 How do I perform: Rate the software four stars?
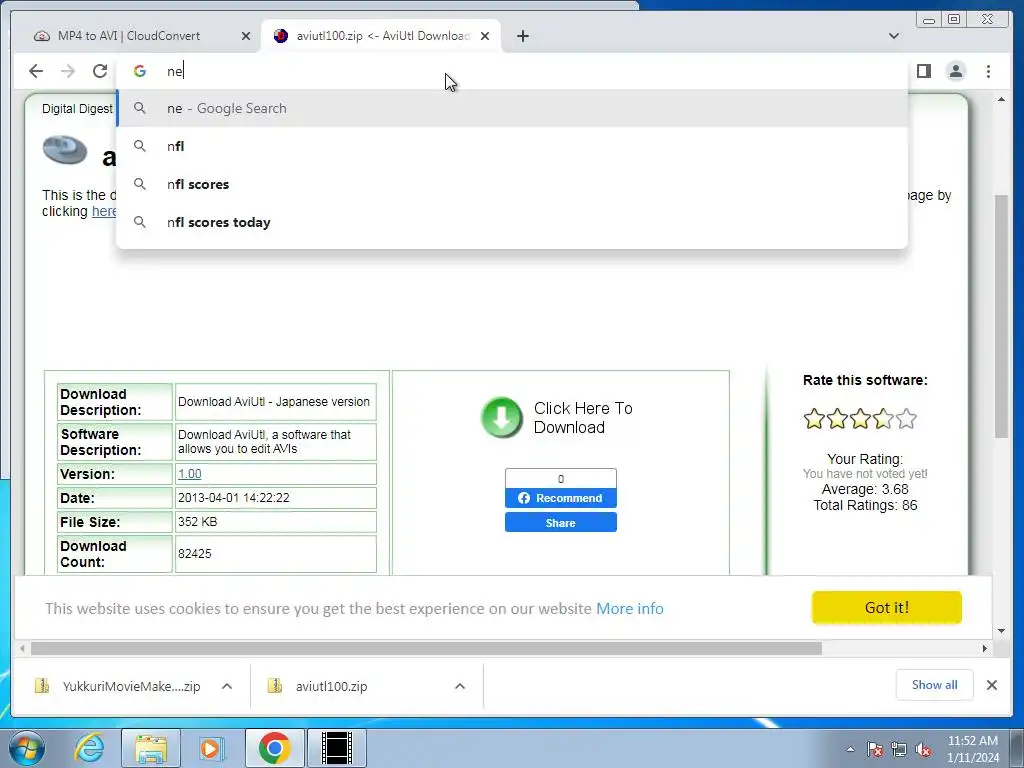coord(883,419)
